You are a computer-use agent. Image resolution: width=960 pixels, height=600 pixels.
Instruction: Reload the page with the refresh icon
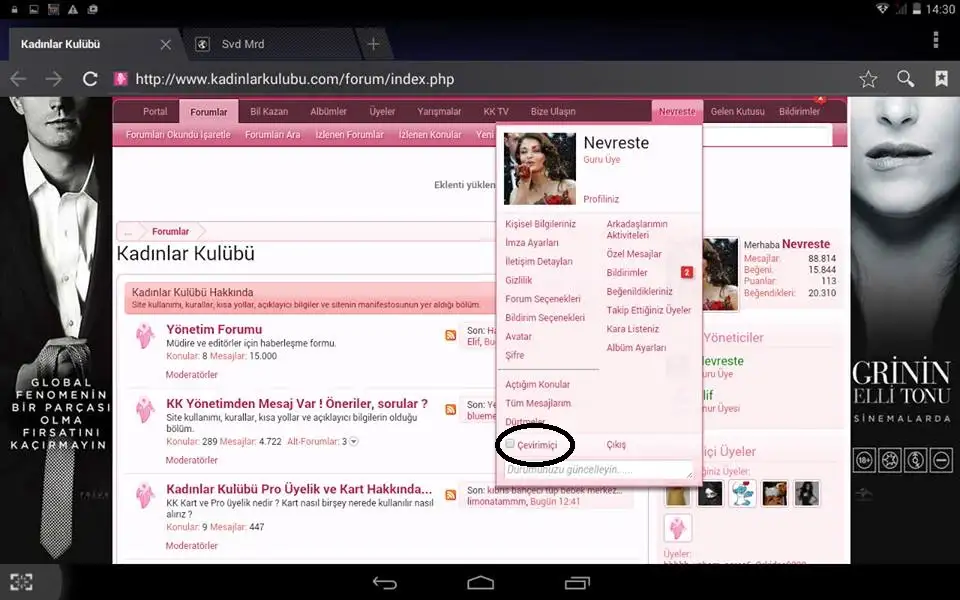90,79
